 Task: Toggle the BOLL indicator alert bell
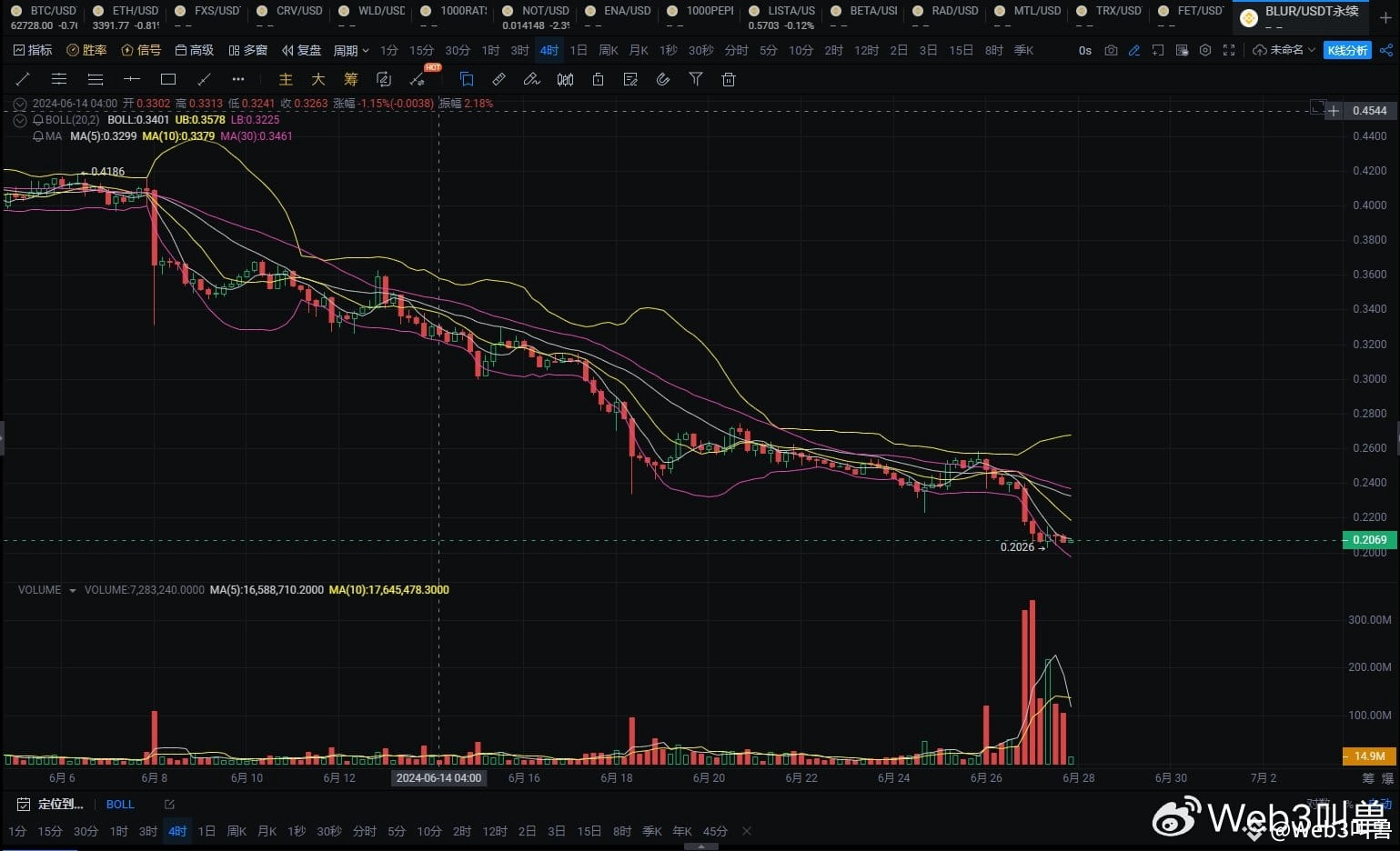pos(38,119)
